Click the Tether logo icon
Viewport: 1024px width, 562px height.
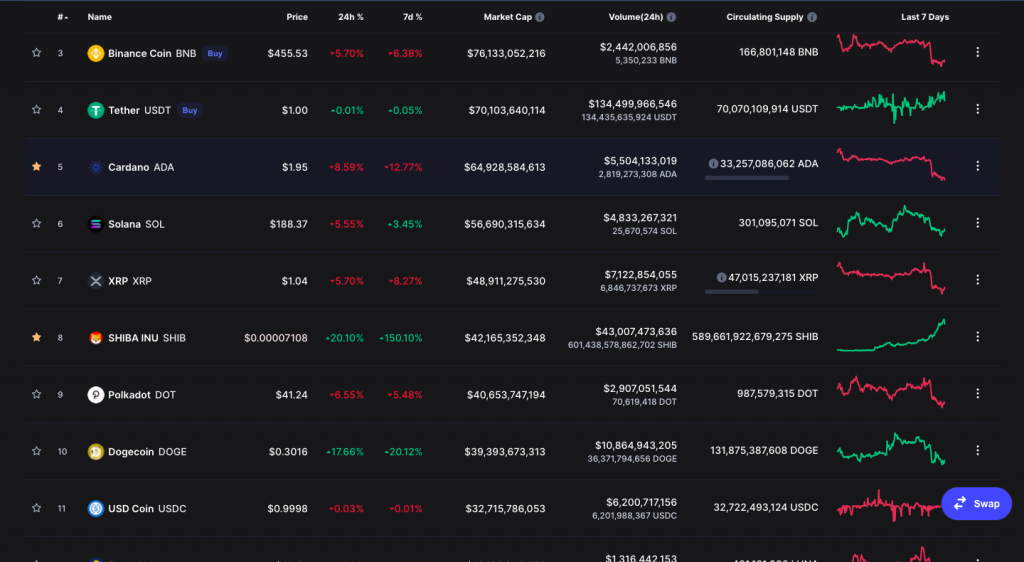96,110
